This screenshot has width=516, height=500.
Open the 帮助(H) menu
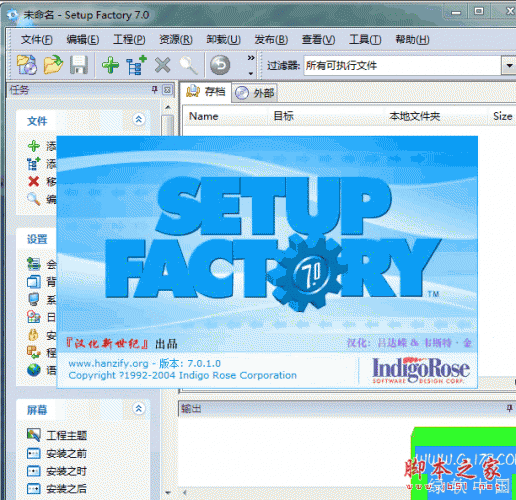click(x=412, y=40)
